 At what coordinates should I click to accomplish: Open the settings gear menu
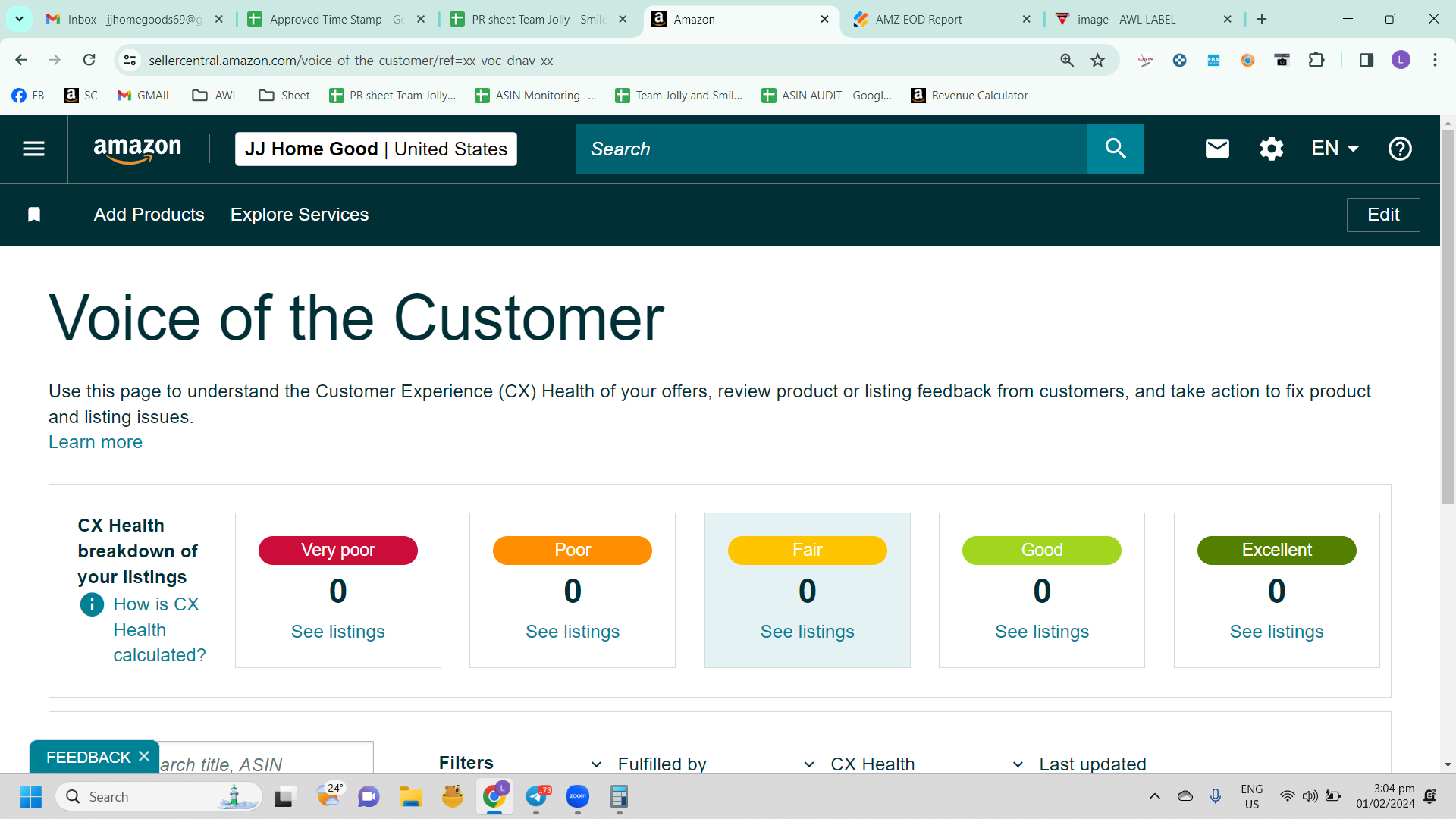click(1272, 149)
